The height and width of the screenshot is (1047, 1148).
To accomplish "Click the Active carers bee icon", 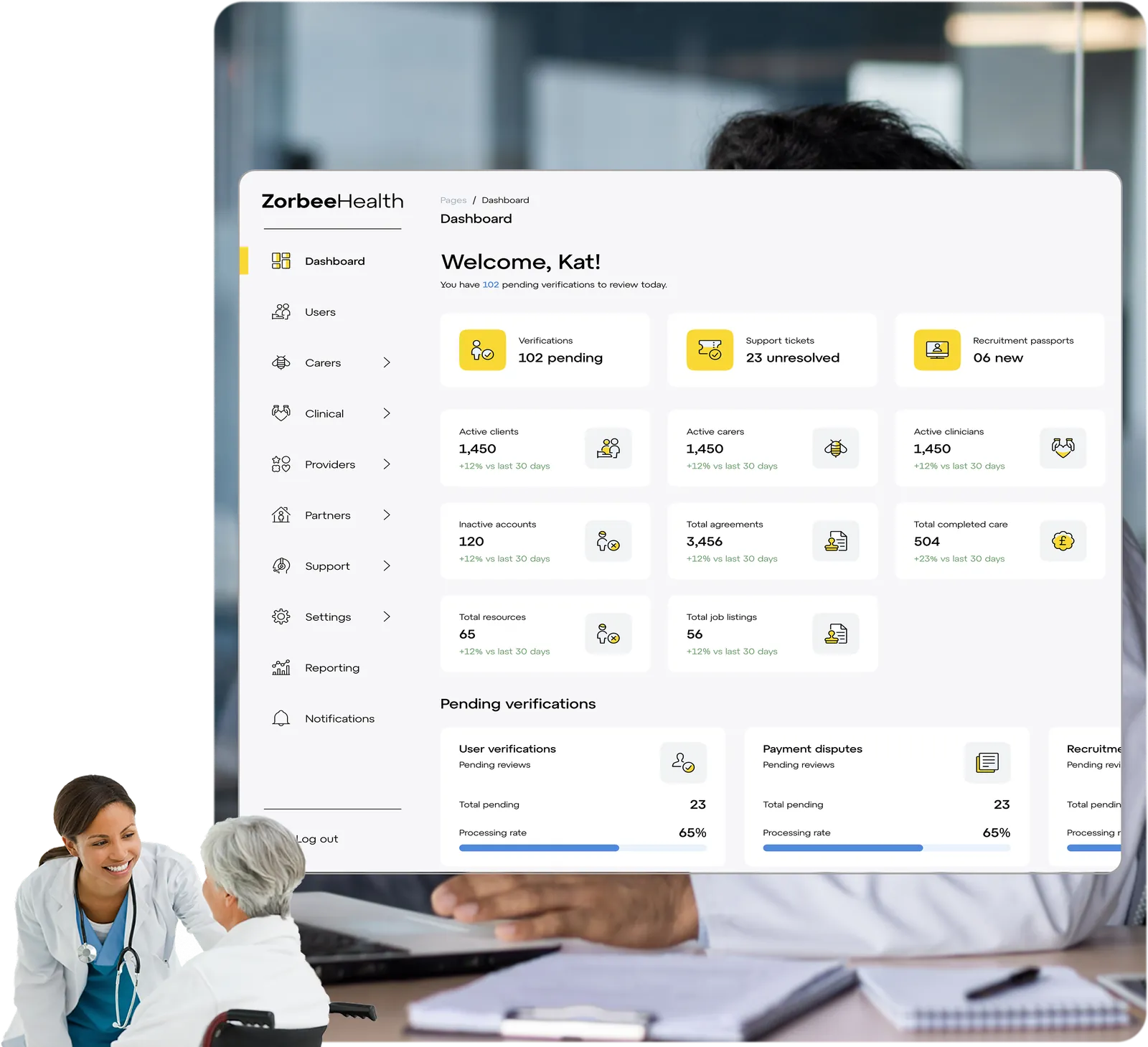I will point(836,449).
